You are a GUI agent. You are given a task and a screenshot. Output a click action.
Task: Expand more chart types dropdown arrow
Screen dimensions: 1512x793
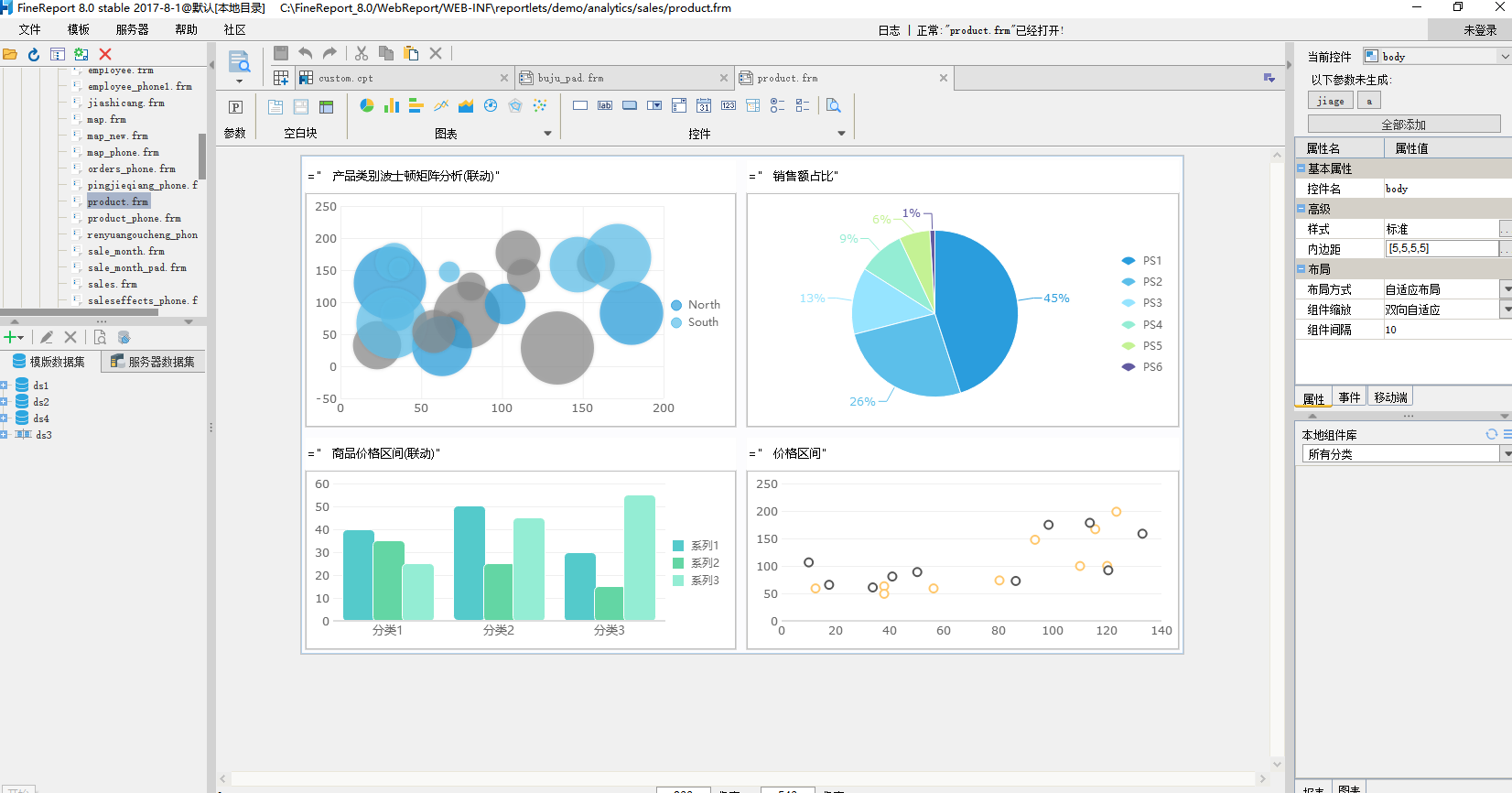point(548,134)
